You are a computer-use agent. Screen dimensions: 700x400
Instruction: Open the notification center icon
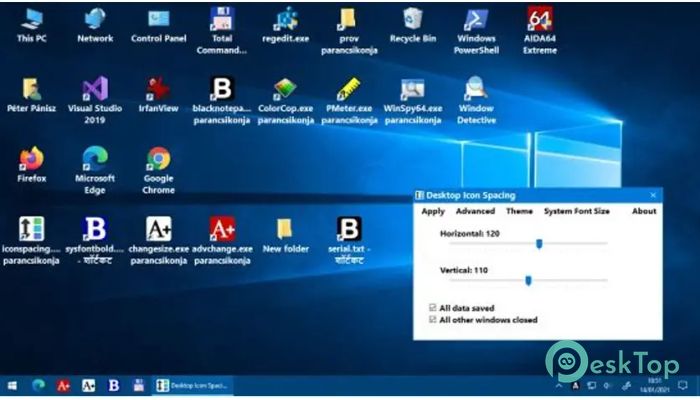pyautogui.click(x=683, y=385)
